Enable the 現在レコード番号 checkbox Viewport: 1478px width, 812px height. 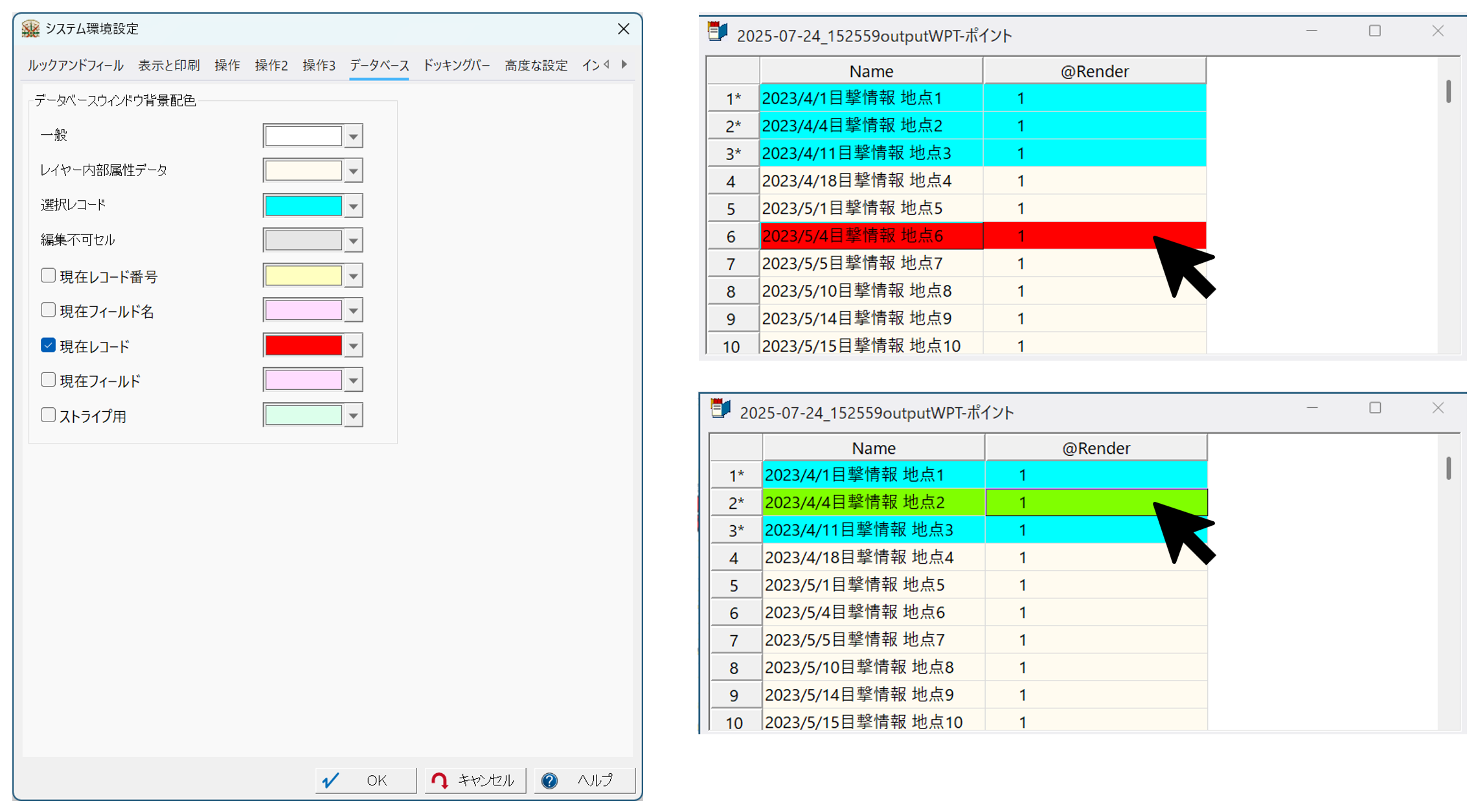48,276
